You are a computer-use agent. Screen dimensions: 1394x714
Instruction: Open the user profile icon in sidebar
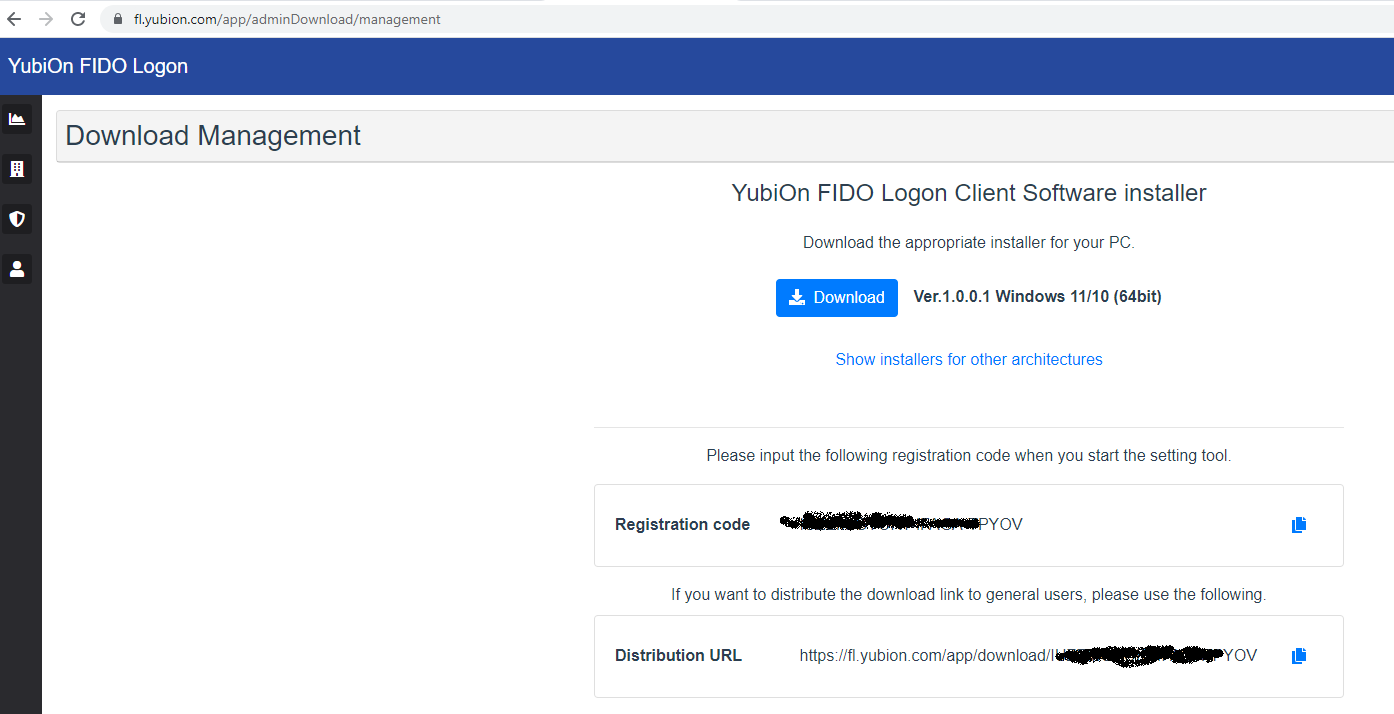click(x=17, y=269)
